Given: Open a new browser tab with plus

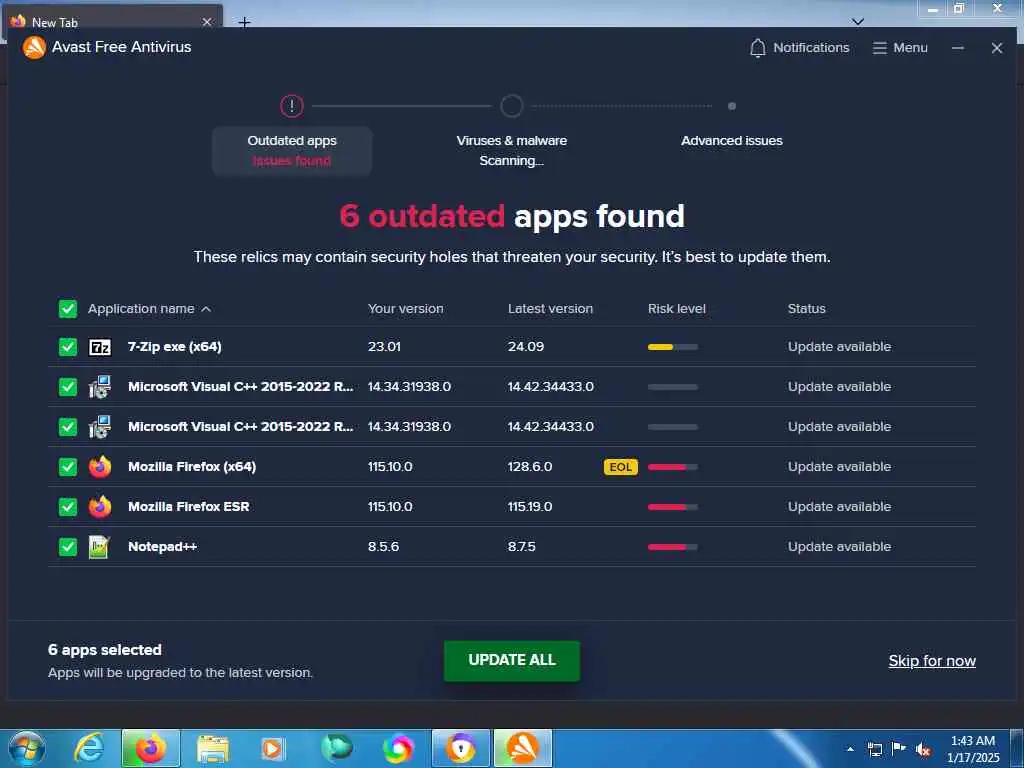Looking at the screenshot, I should (244, 23).
